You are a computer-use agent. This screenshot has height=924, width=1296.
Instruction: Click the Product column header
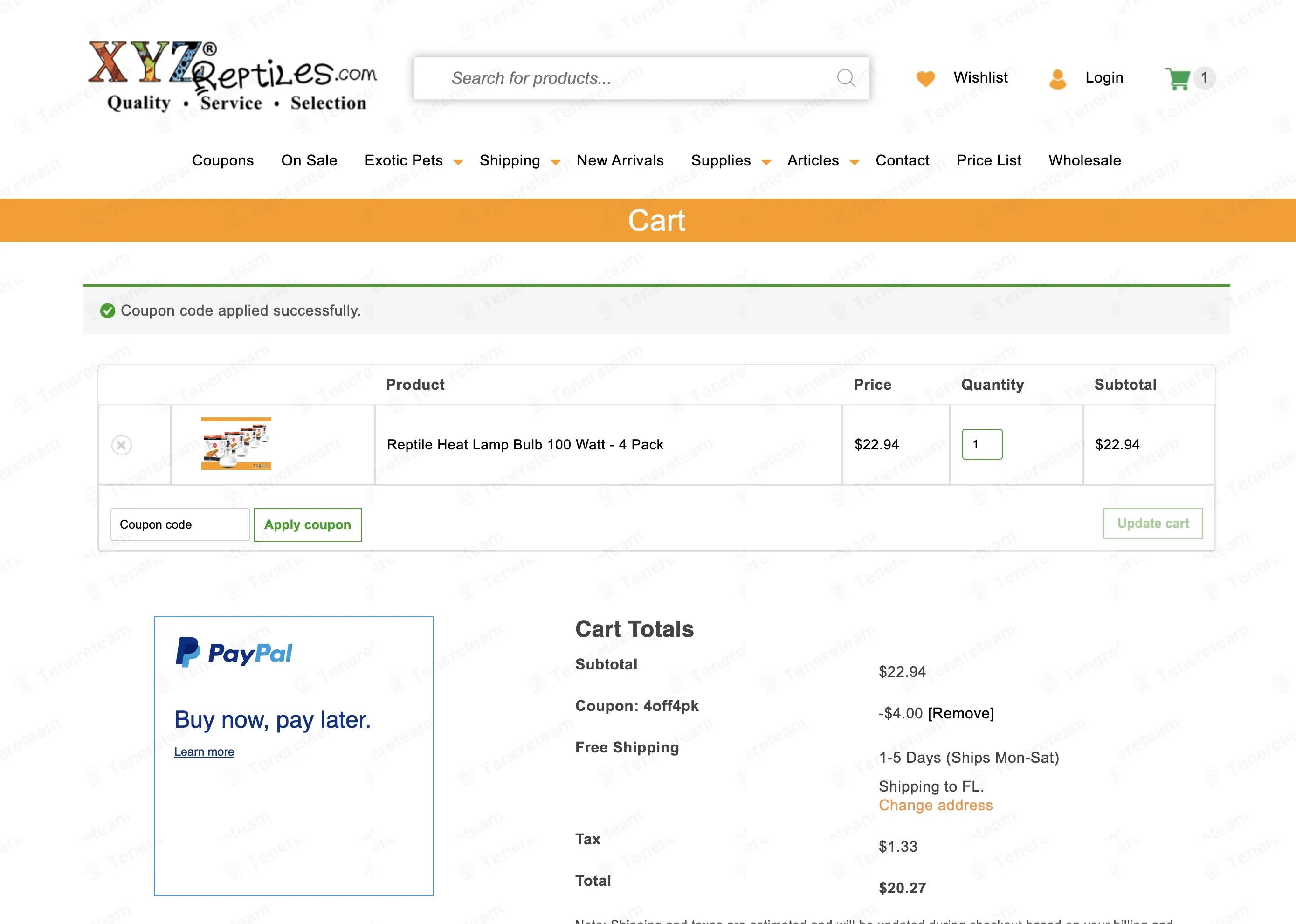(415, 385)
